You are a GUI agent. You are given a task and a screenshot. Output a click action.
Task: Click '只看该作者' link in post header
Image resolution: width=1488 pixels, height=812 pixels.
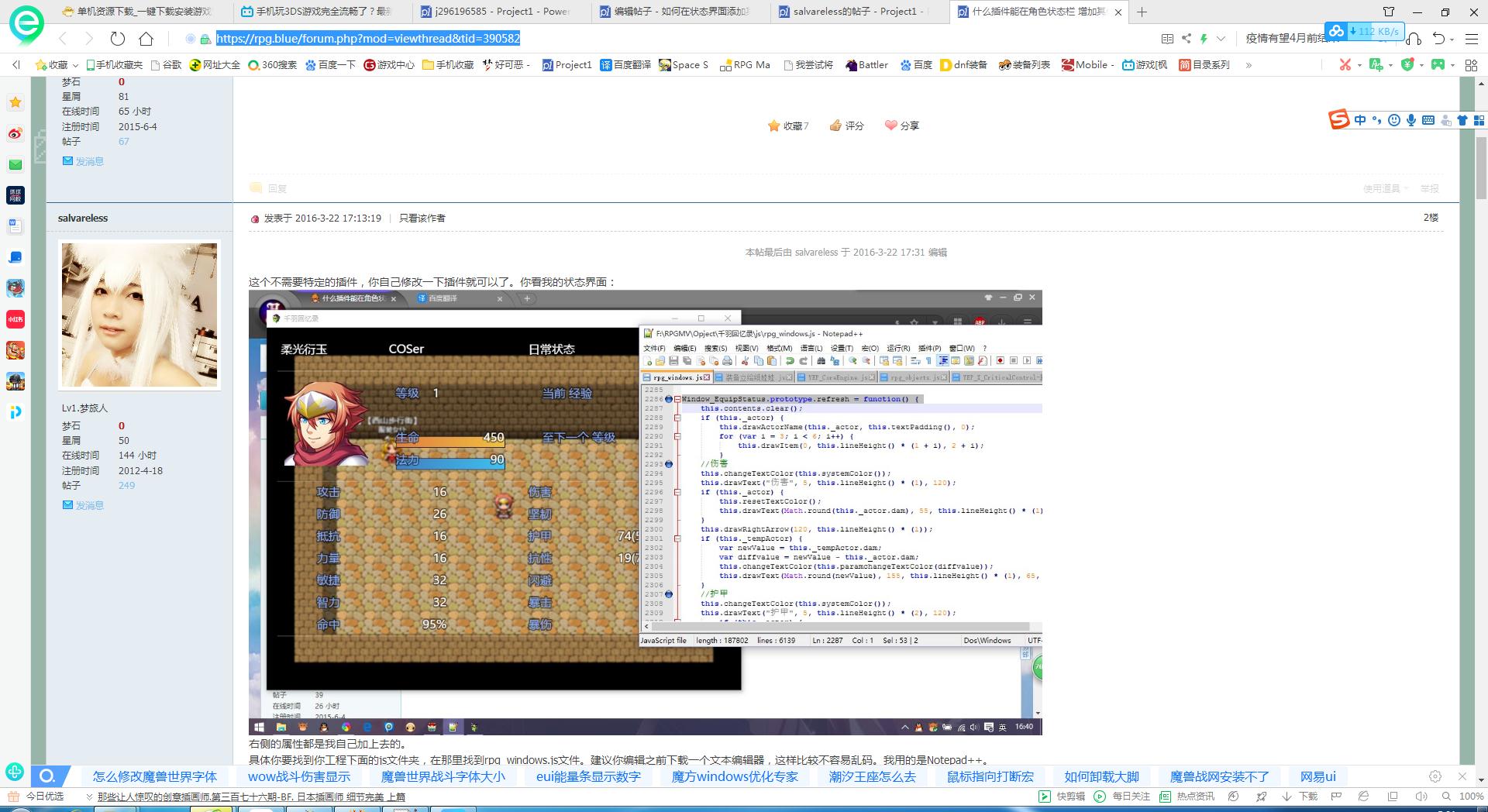422,218
